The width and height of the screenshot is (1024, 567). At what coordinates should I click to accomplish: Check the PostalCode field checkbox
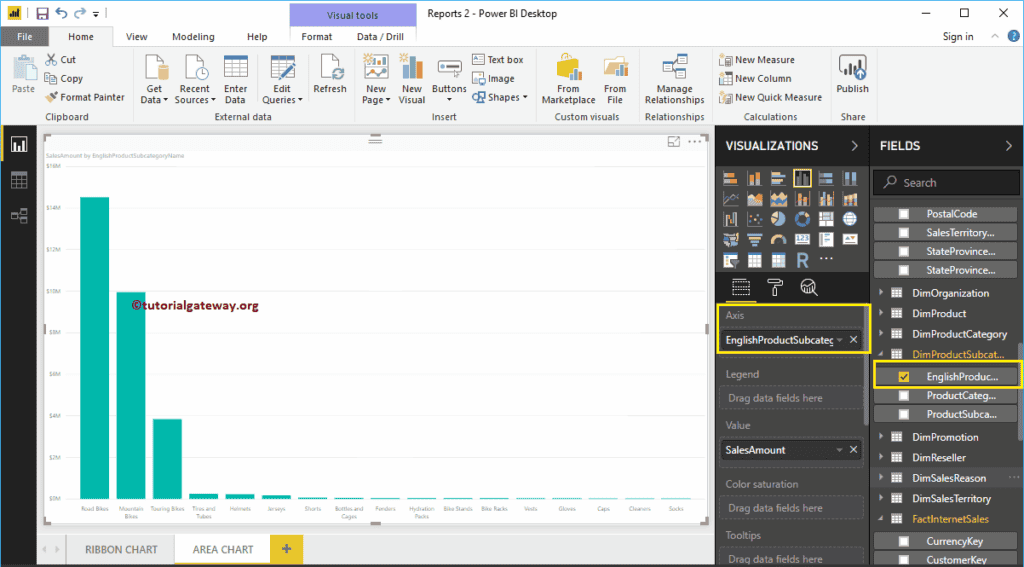coord(904,214)
